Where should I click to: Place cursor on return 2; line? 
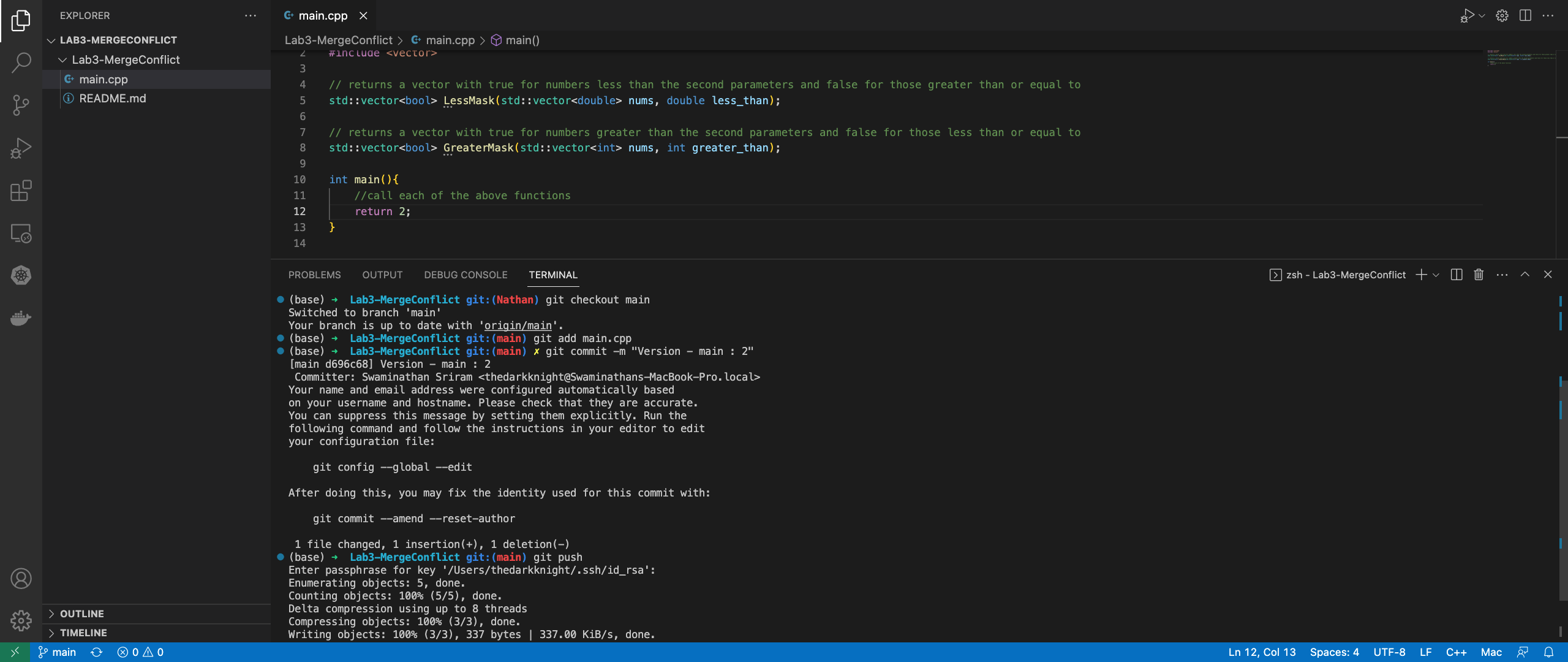click(383, 211)
